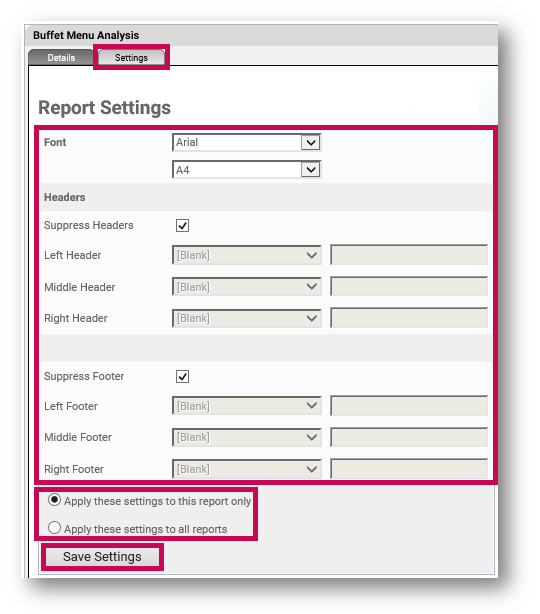Screen dimensions: 540x614
Task: Select Apply these settings to this report only
Action: pos(54,500)
